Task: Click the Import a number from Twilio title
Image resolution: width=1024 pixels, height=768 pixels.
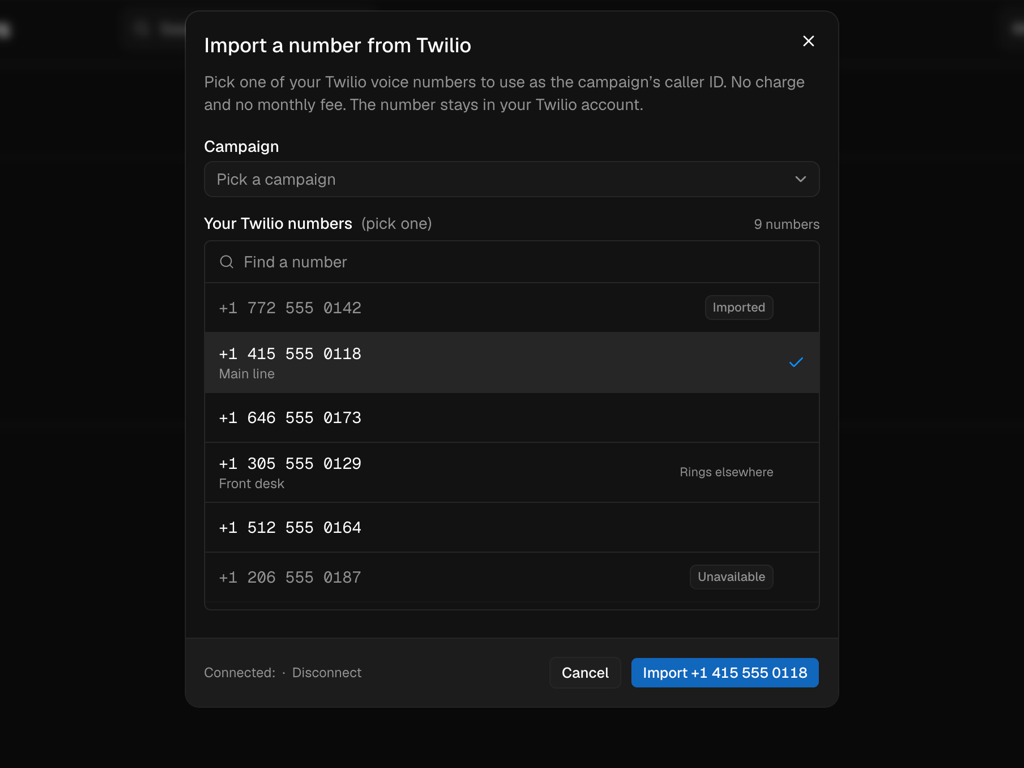Action: [338, 45]
